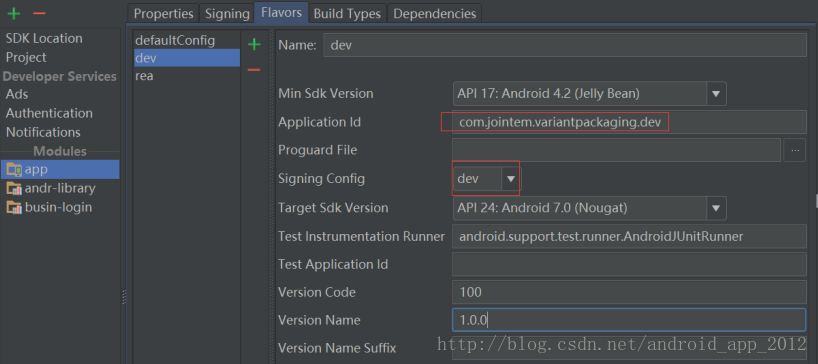Select Project in the sidebar
Screen dimensions: 818x364
[x=26, y=57]
